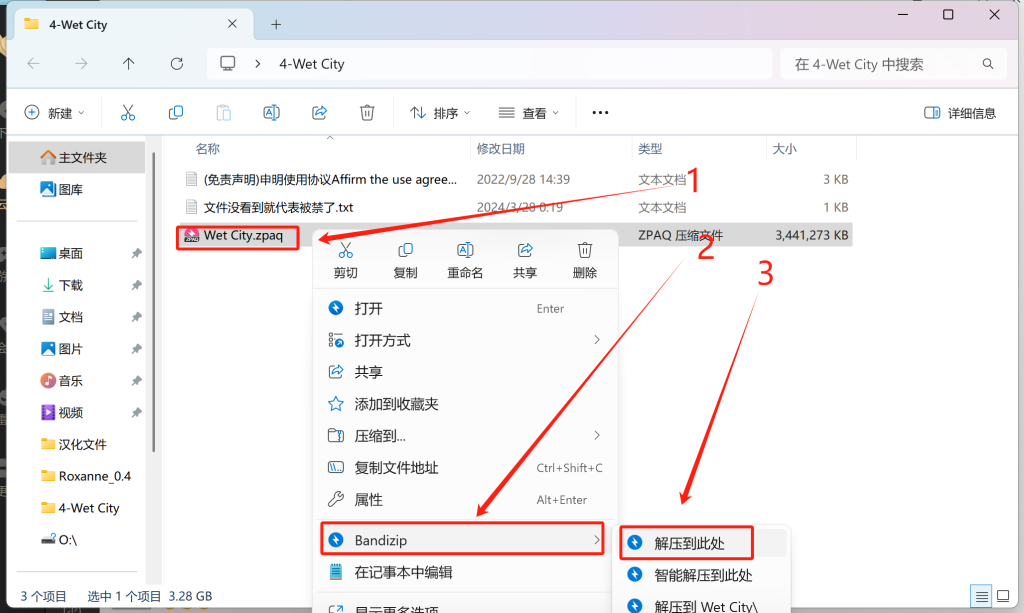1024x613 pixels.
Task: Click the Refresh icon in navigation bar
Action: [x=177, y=64]
